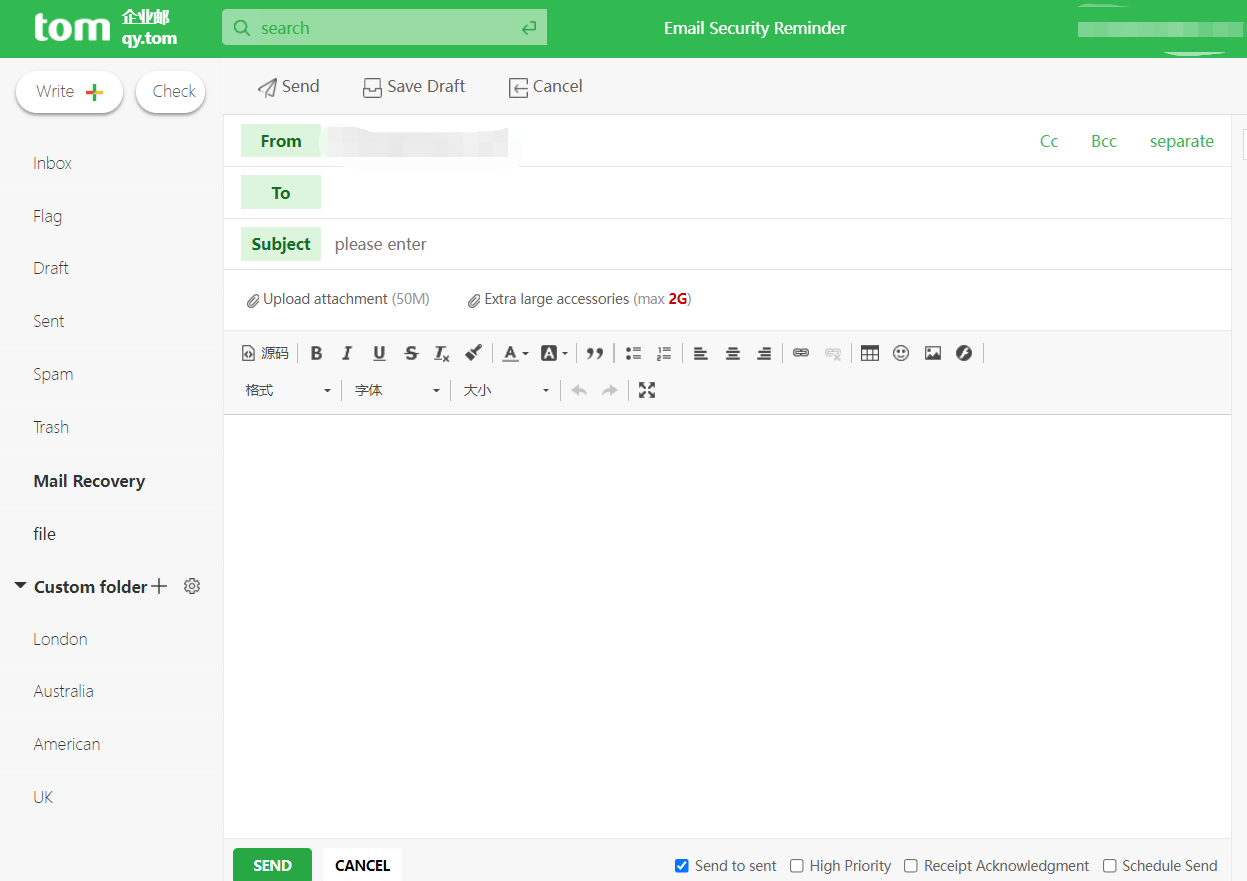Open custom folder settings gear
1247x881 pixels.
pyautogui.click(x=192, y=587)
